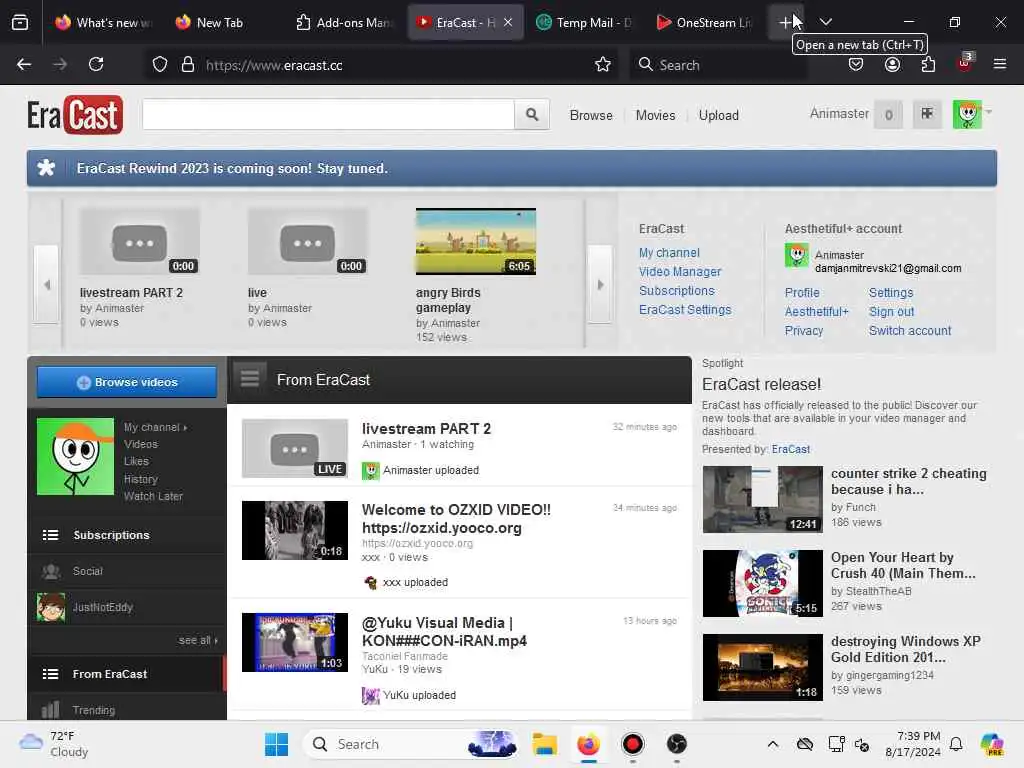Image resolution: width=1024 pixels, height=768 pixels.
Task: Select History in sidebar
Action: coord(141,479)
